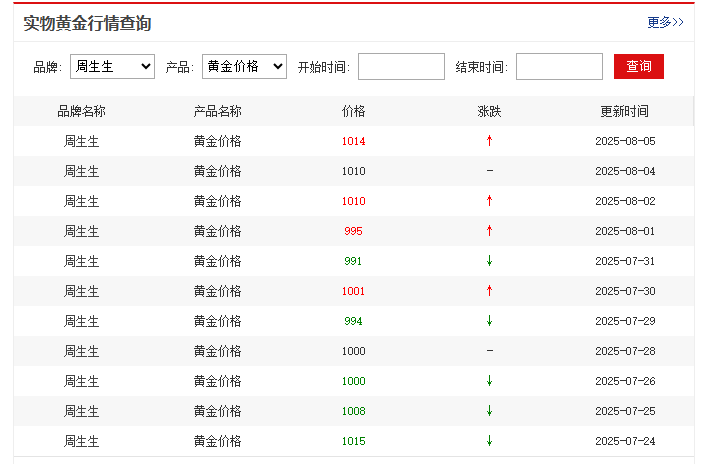Screen dimensions: 706x464
Task: Click the 涨跌 column header
Action: tap(489, 111)
